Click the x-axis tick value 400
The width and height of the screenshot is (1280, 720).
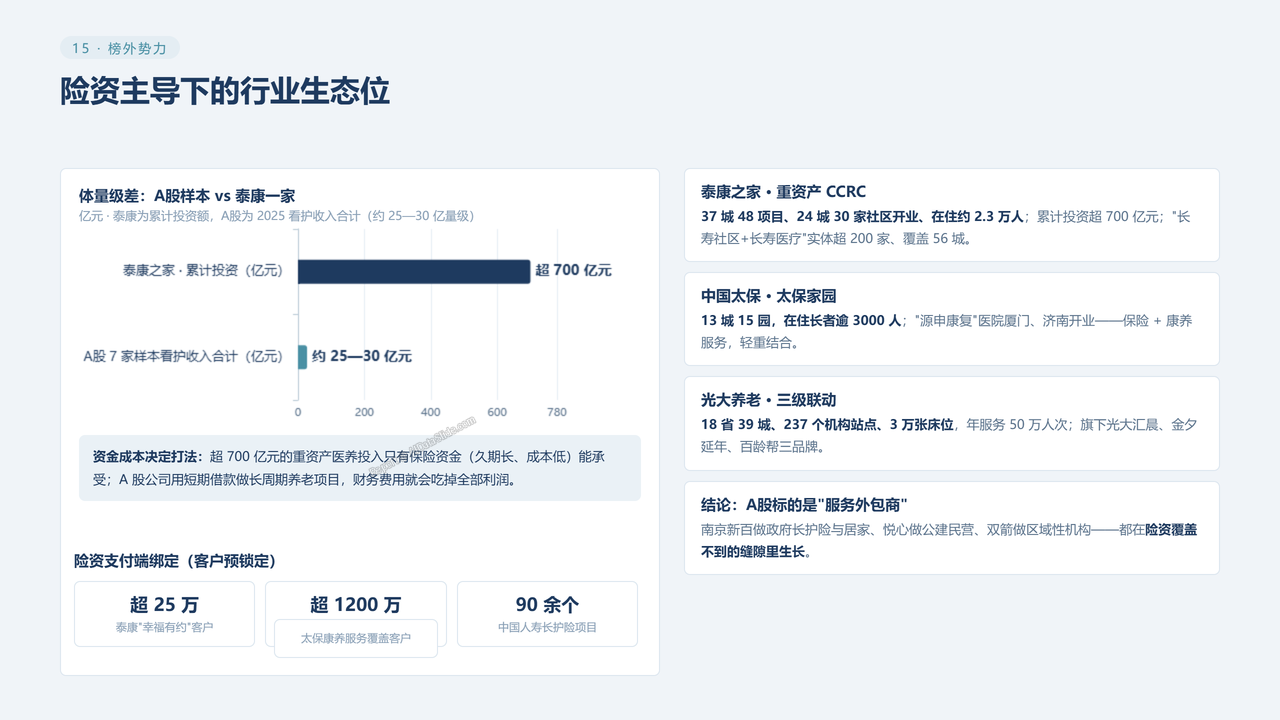(x=431, y=412)
